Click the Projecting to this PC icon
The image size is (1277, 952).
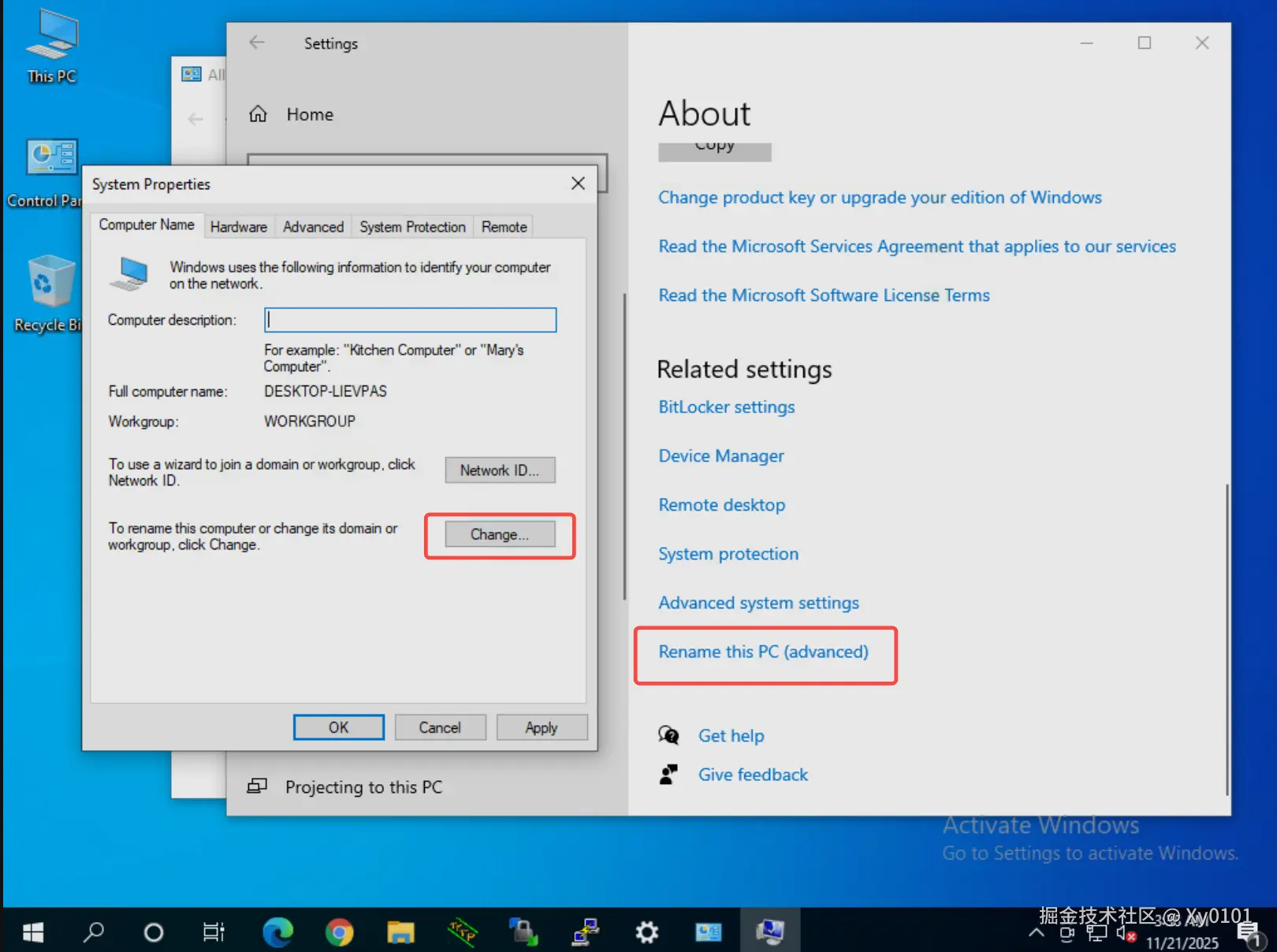coord(257,787)
